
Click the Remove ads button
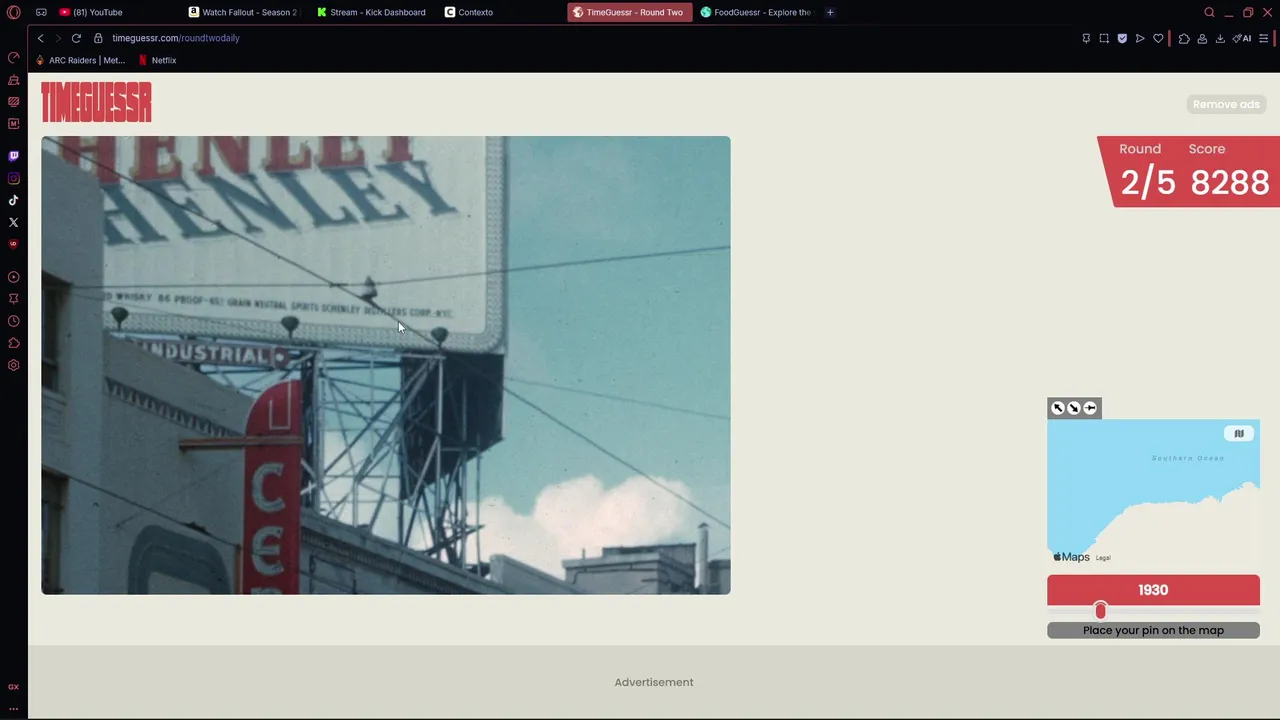tap(1226, 104)
